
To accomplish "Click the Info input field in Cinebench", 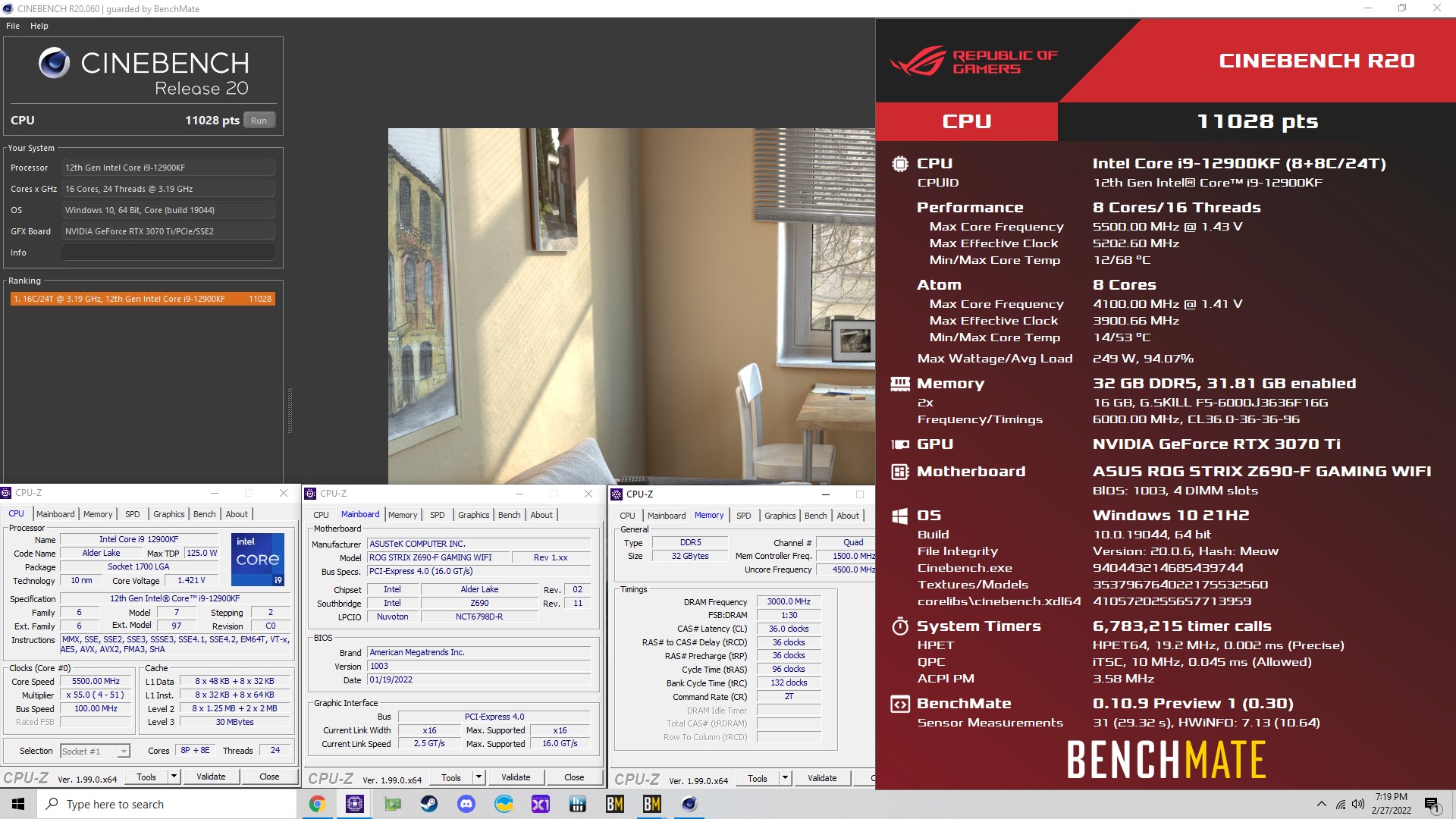I will coord(168,253).
